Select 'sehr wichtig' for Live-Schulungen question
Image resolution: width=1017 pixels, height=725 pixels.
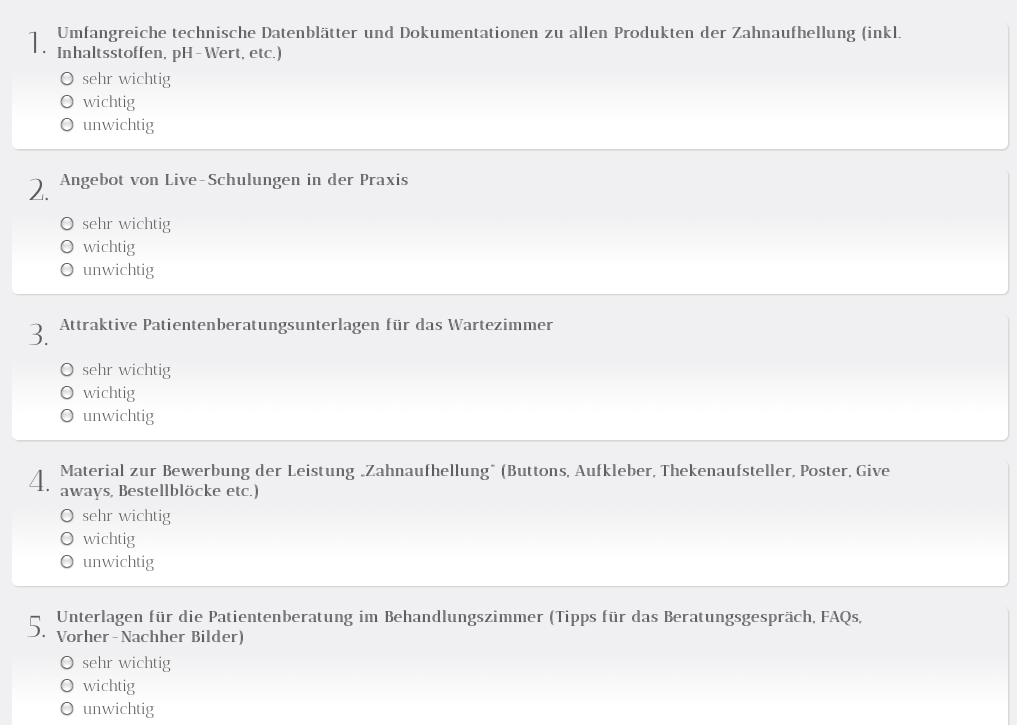67,224
